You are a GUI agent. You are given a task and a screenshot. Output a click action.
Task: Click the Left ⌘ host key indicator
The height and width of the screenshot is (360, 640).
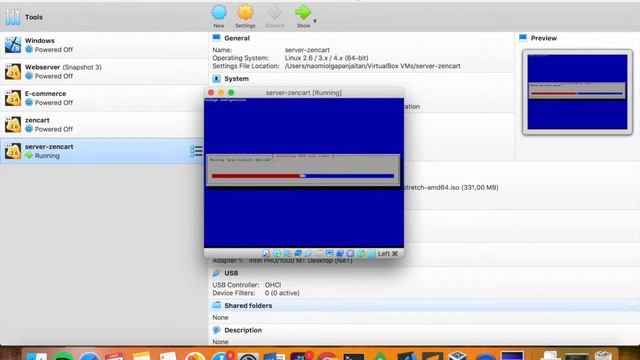(388, 253)
